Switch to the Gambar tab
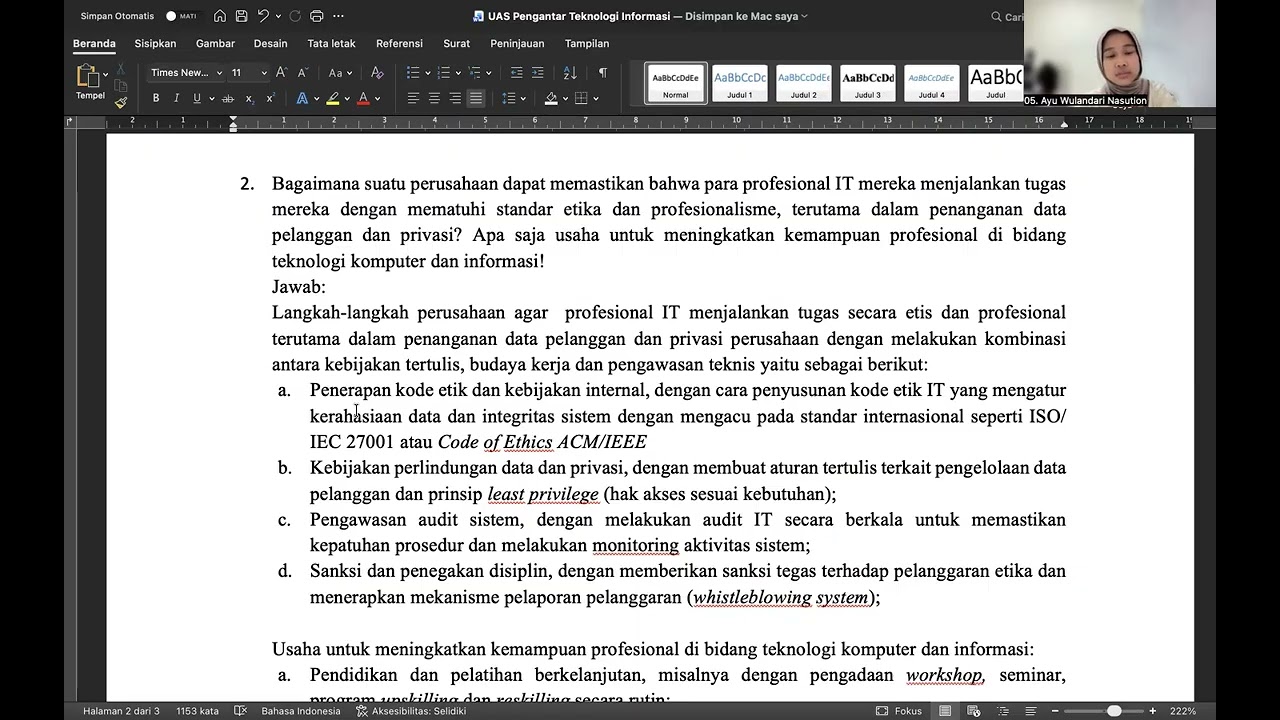Screen dimensions: 1280x720 click(x=215, y=44)
